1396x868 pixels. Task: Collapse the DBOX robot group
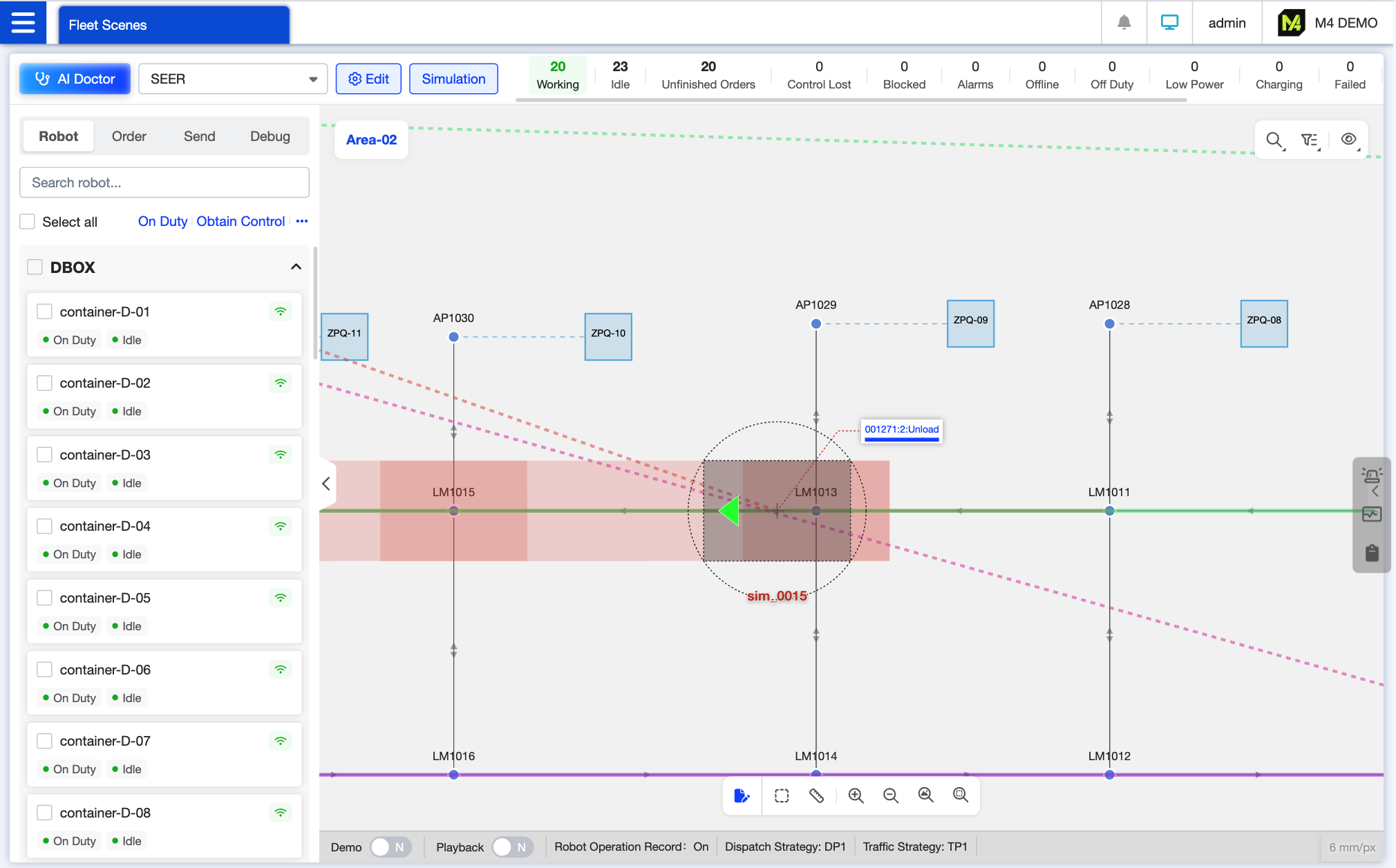tap(296, 267)
